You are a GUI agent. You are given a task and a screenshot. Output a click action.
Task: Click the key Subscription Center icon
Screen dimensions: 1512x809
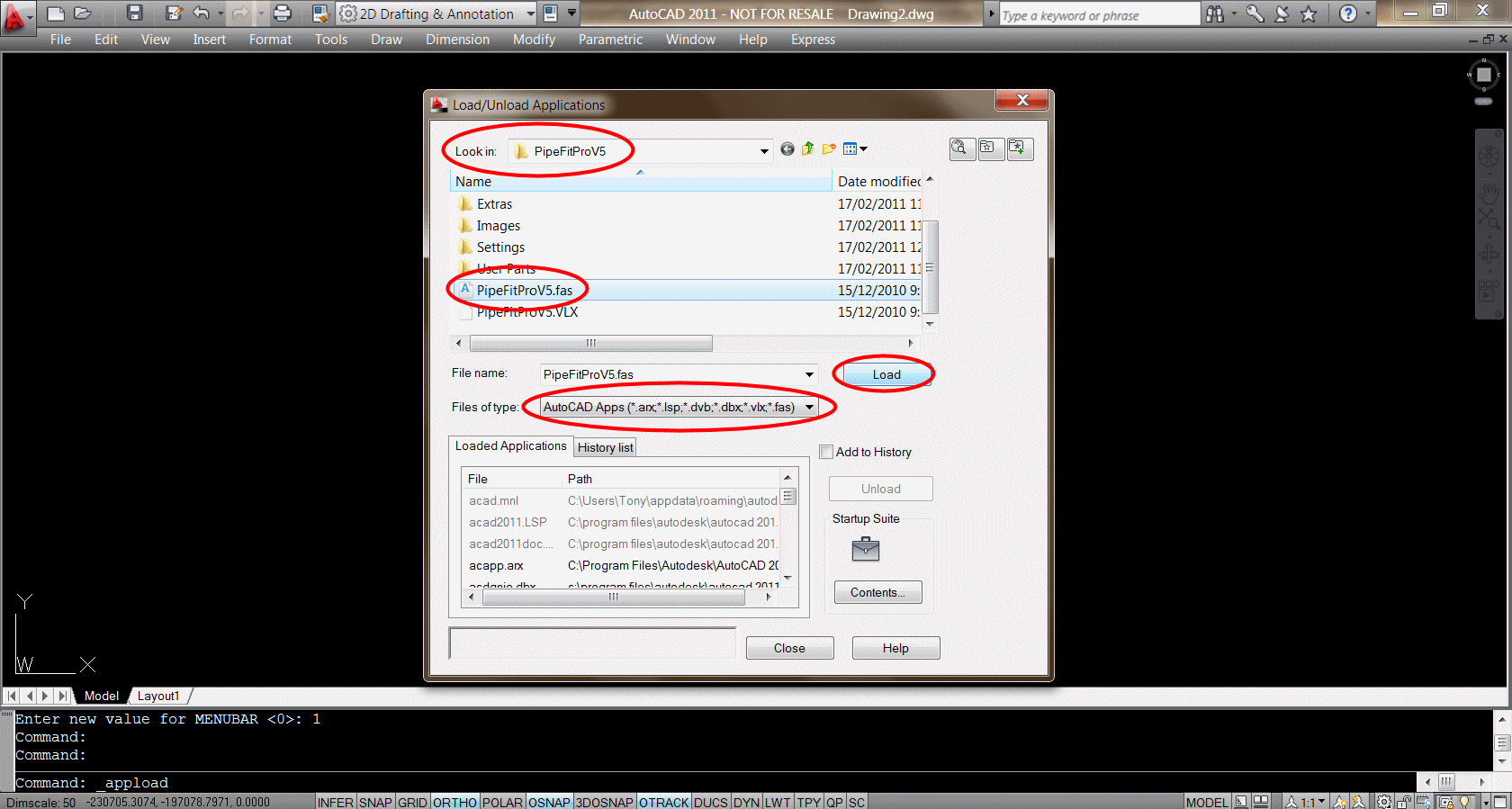coord(1255,13)
